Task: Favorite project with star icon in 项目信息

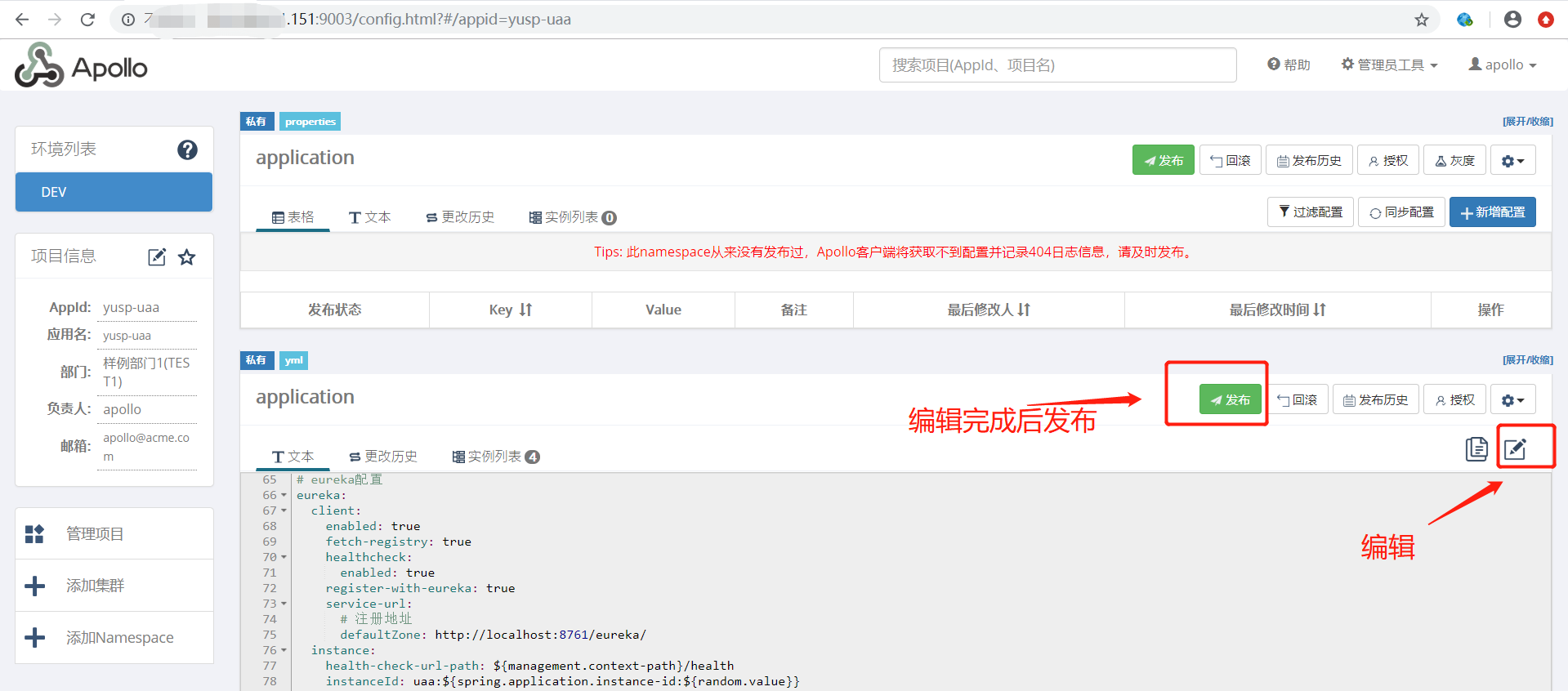Action: click(187, 257)
